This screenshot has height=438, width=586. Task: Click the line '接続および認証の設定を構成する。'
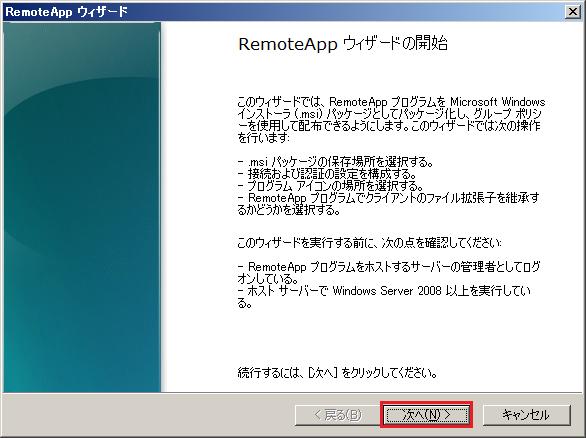(x=327, y=174)
